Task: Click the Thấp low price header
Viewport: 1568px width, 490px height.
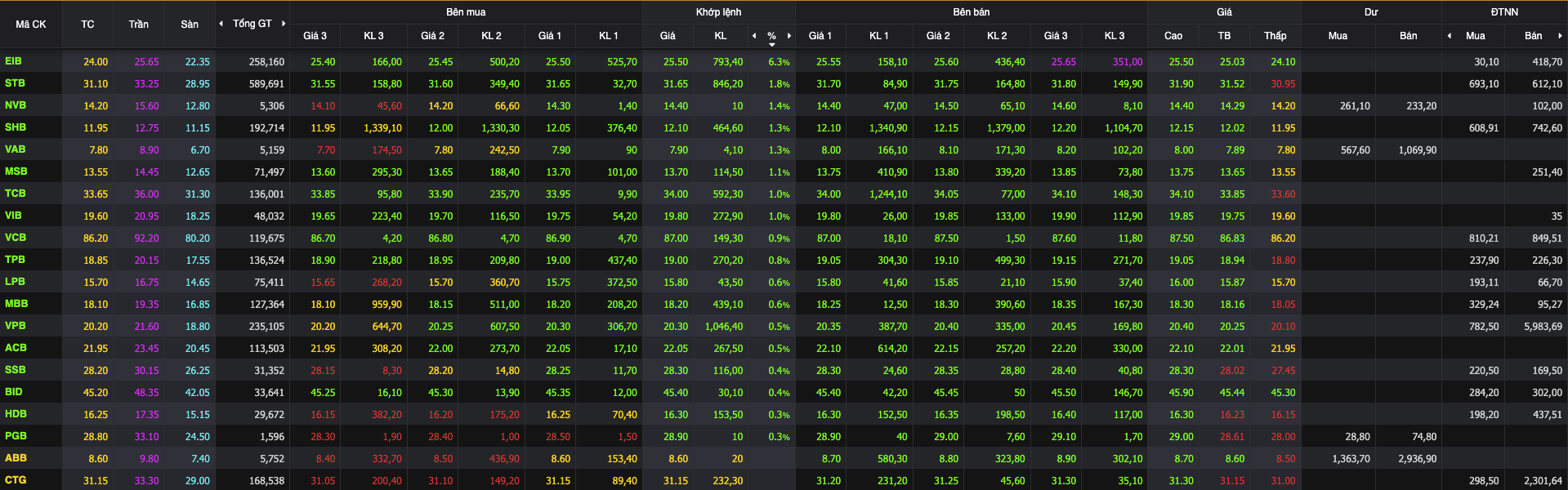Action: 1275,36
